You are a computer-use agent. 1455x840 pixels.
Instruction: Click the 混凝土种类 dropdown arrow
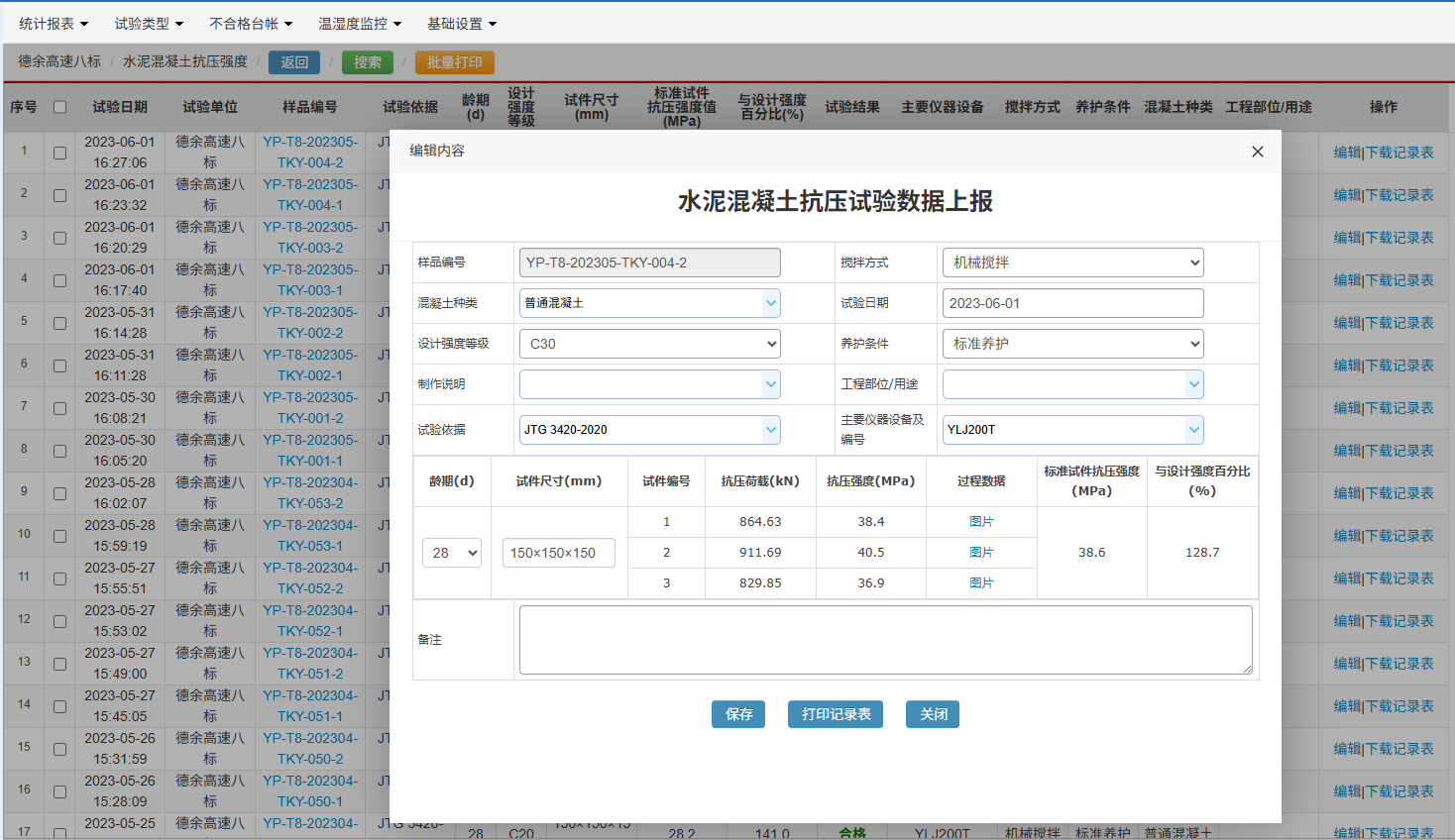tap(771, 303)
